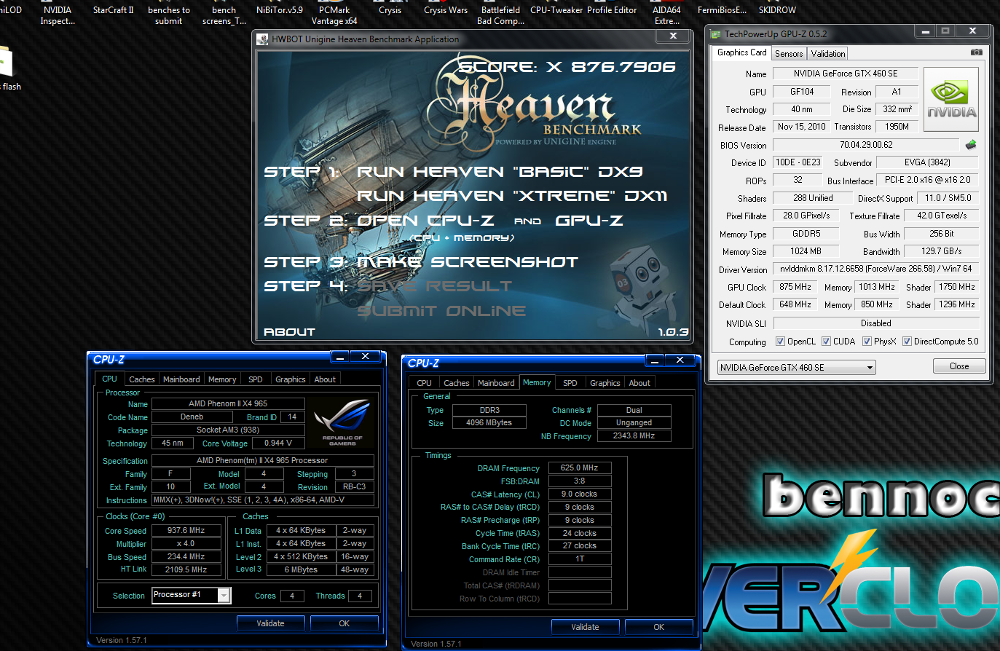Click the Republic of Gamers logo in CPU-Z
The height and width of the screenshot is (651, 1000).
tap(342, 421)
